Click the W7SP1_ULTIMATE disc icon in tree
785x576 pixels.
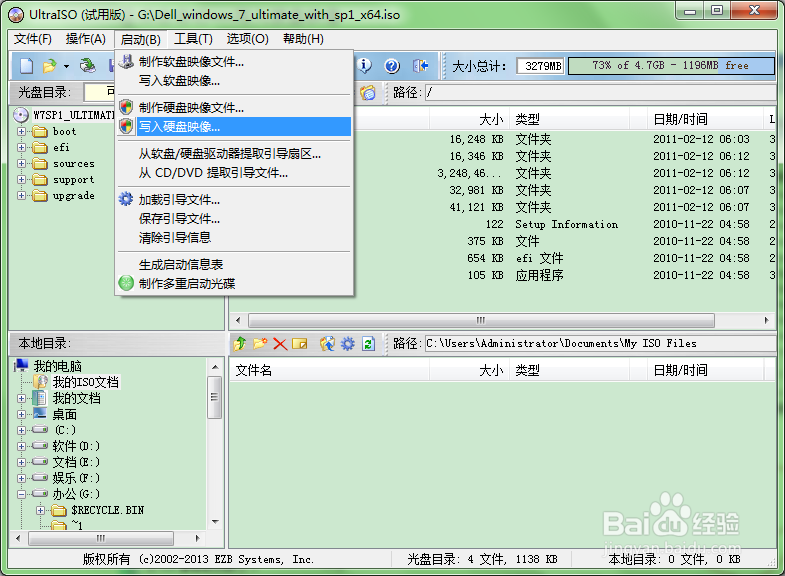point(21,115)
